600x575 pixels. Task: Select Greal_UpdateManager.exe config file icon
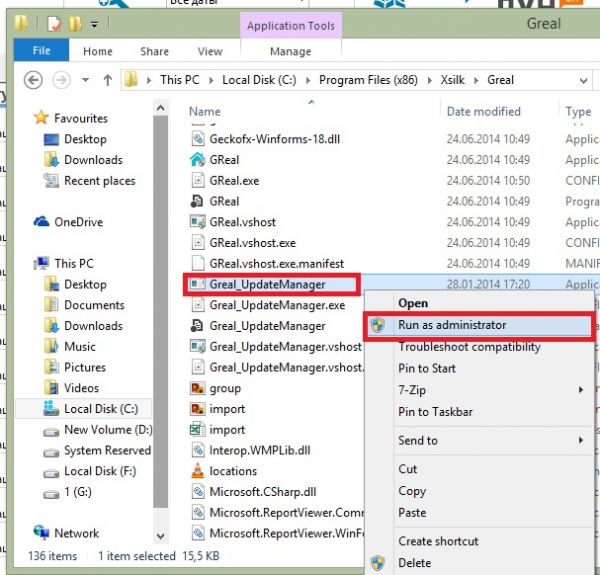click(197, 305)
